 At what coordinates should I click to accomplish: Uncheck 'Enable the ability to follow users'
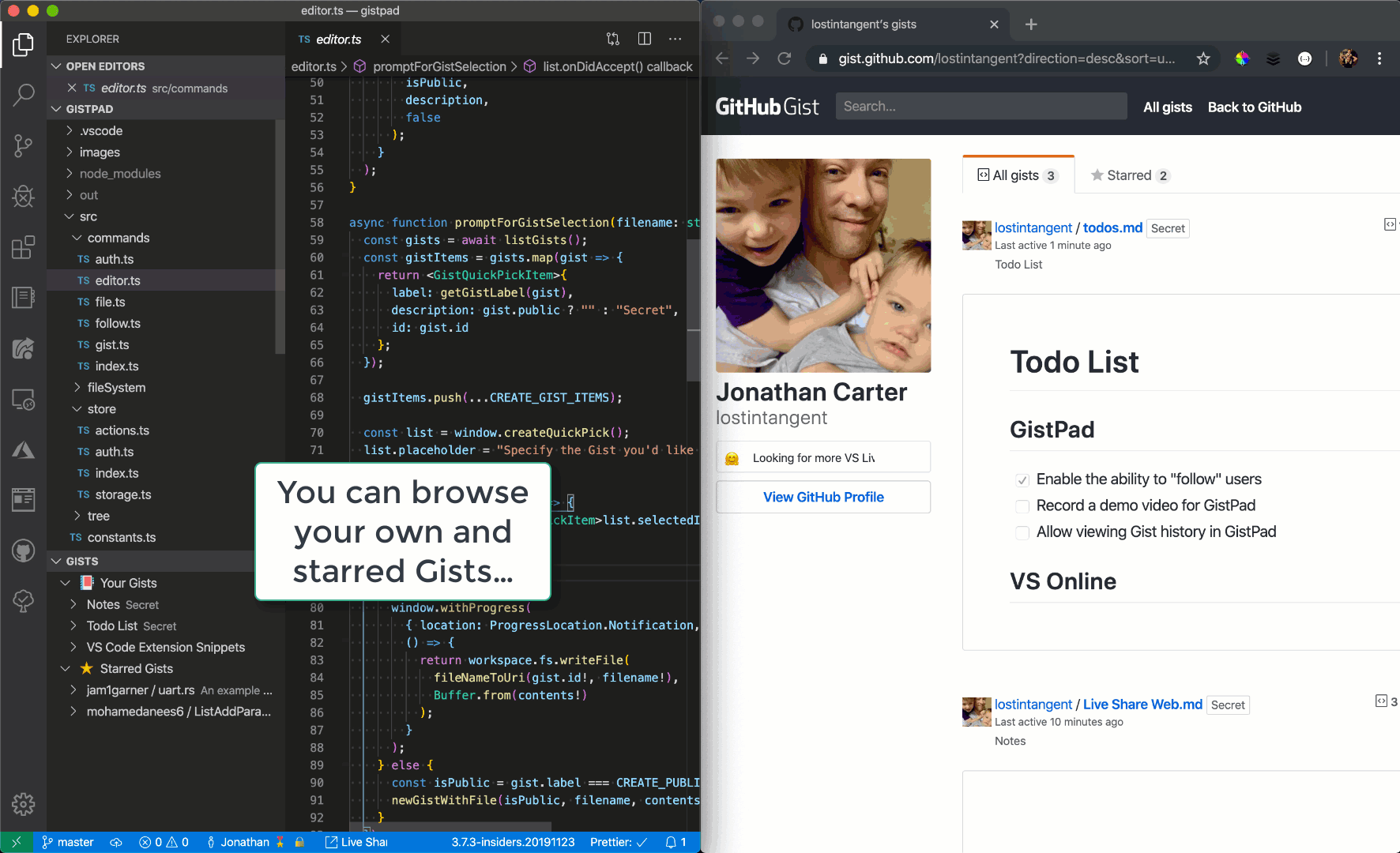click(1022, 480)
